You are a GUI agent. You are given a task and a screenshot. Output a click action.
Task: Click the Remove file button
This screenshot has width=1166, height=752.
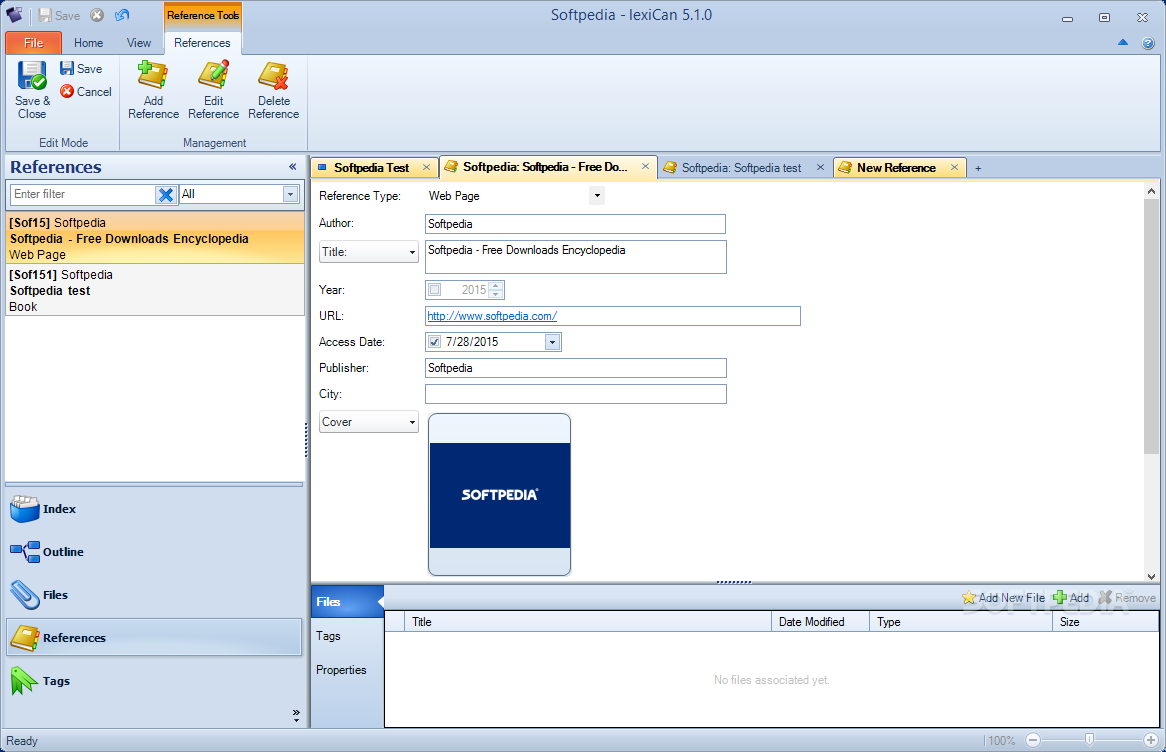point(1127,597)
